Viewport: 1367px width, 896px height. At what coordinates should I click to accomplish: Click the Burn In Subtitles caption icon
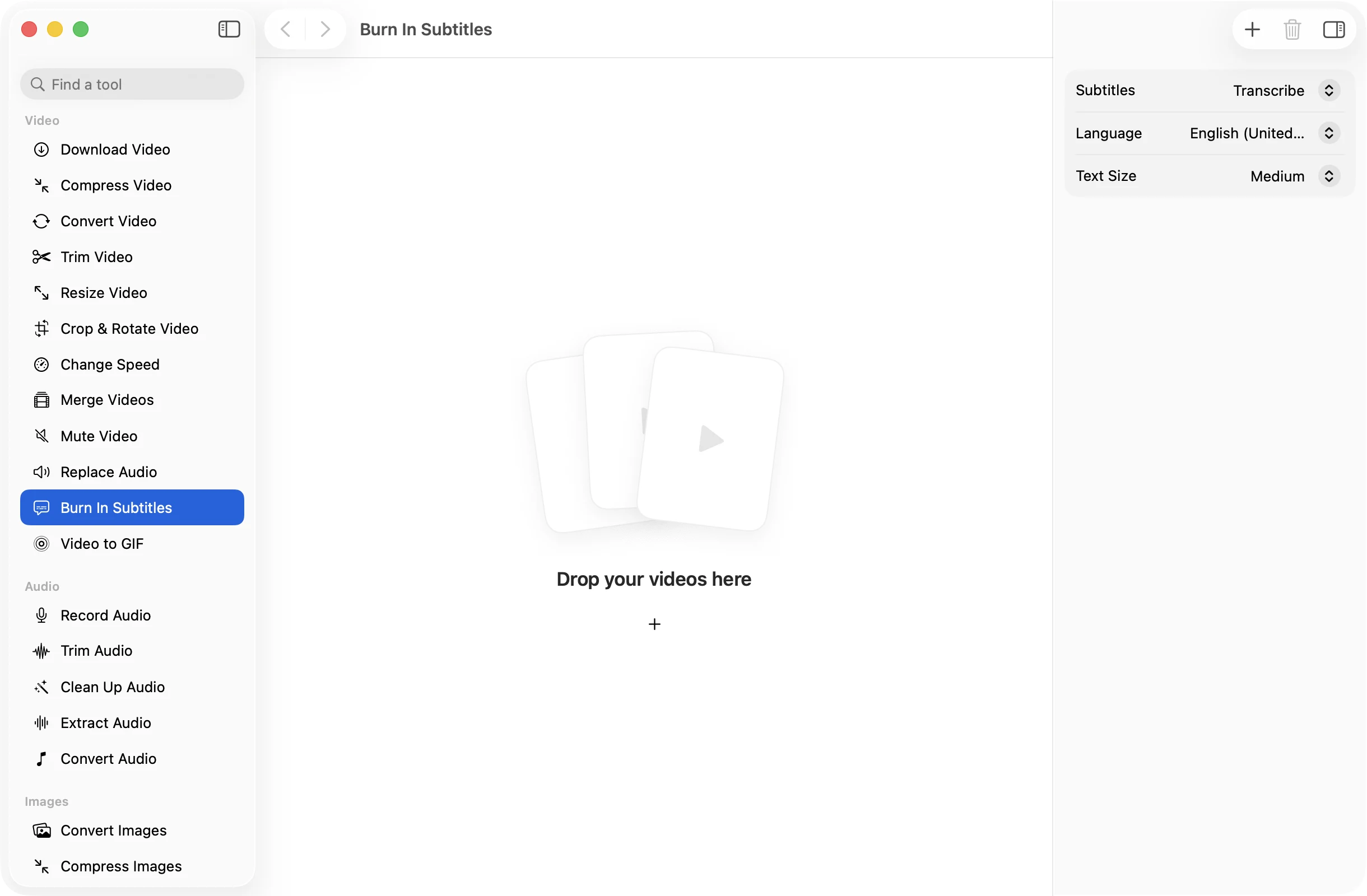click(41, 508)
